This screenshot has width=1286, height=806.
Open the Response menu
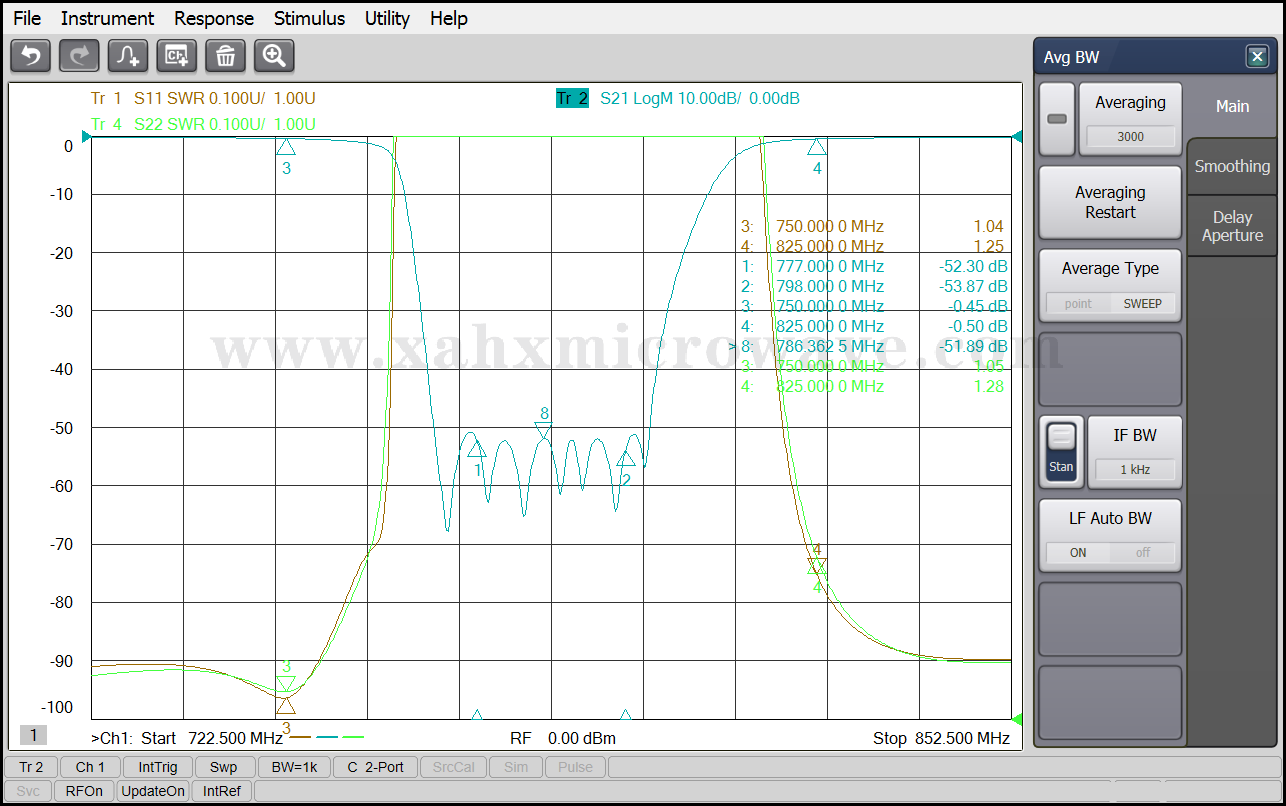pos(214,18)
